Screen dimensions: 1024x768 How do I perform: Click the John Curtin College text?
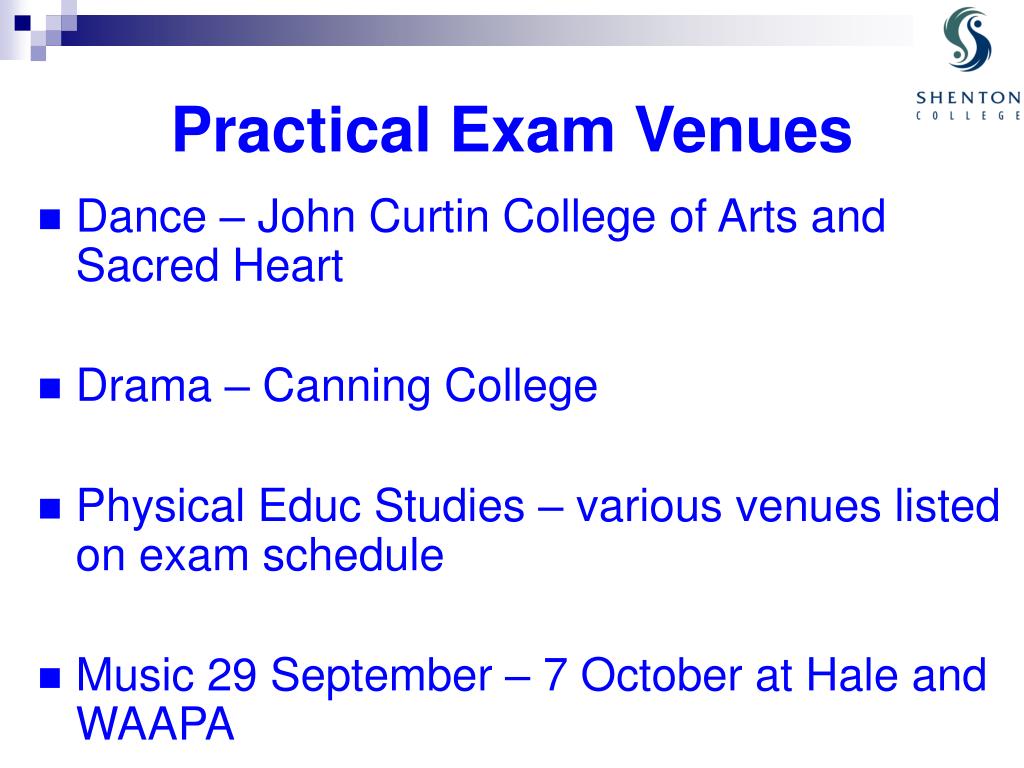point(456,217)
